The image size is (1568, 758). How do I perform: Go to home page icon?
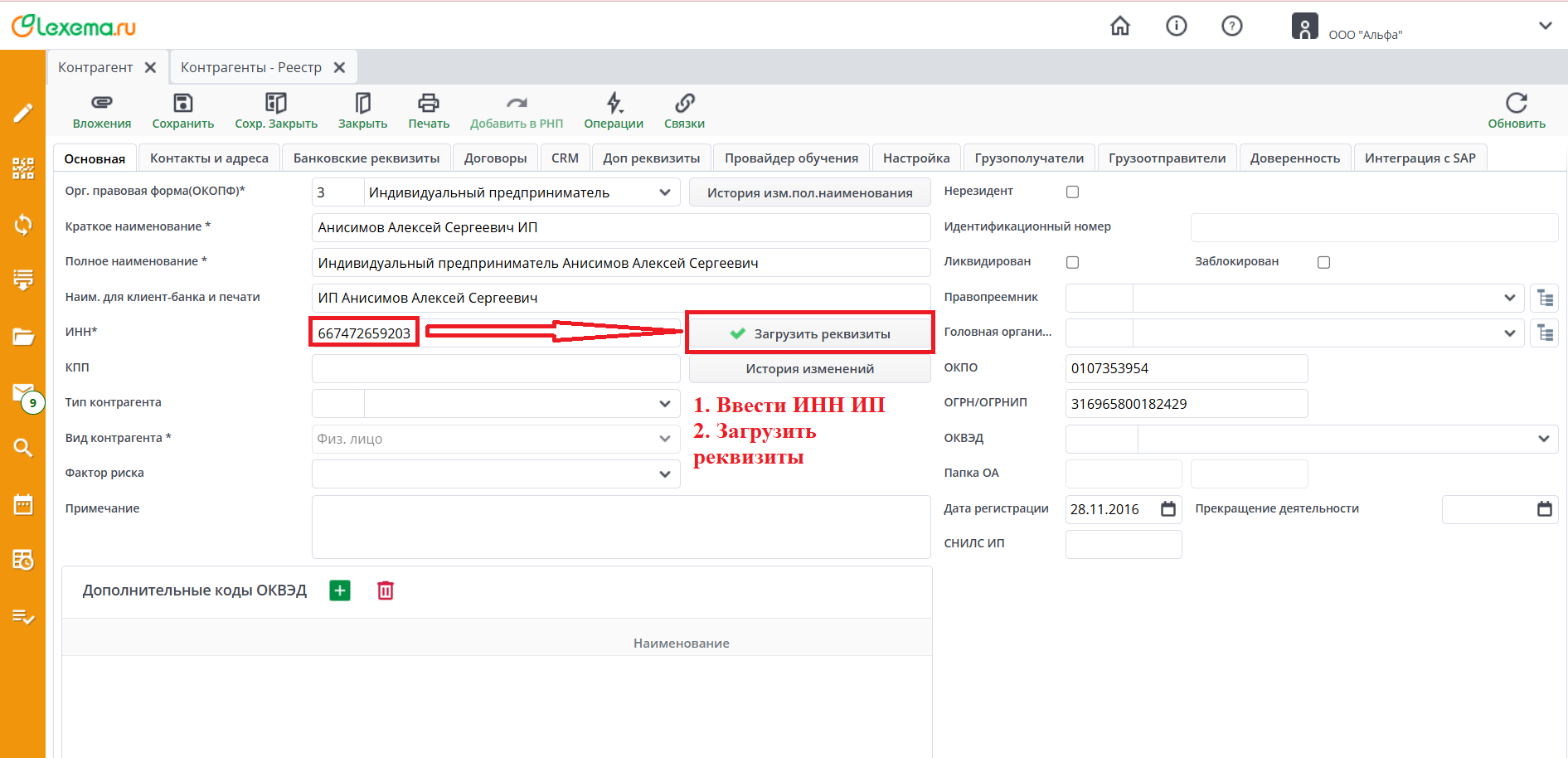[x=1119, y=27]
